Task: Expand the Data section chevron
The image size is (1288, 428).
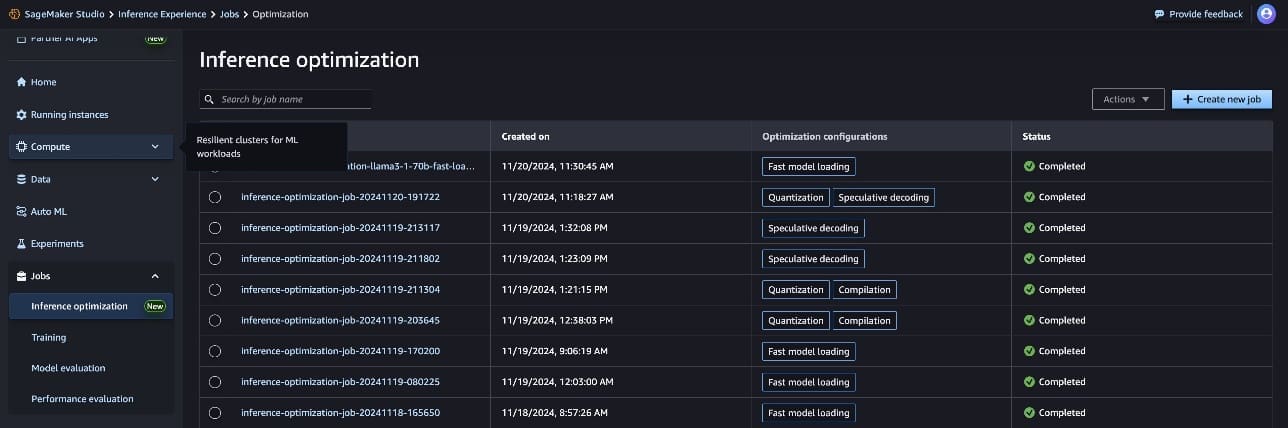Action: pos(155,179)
